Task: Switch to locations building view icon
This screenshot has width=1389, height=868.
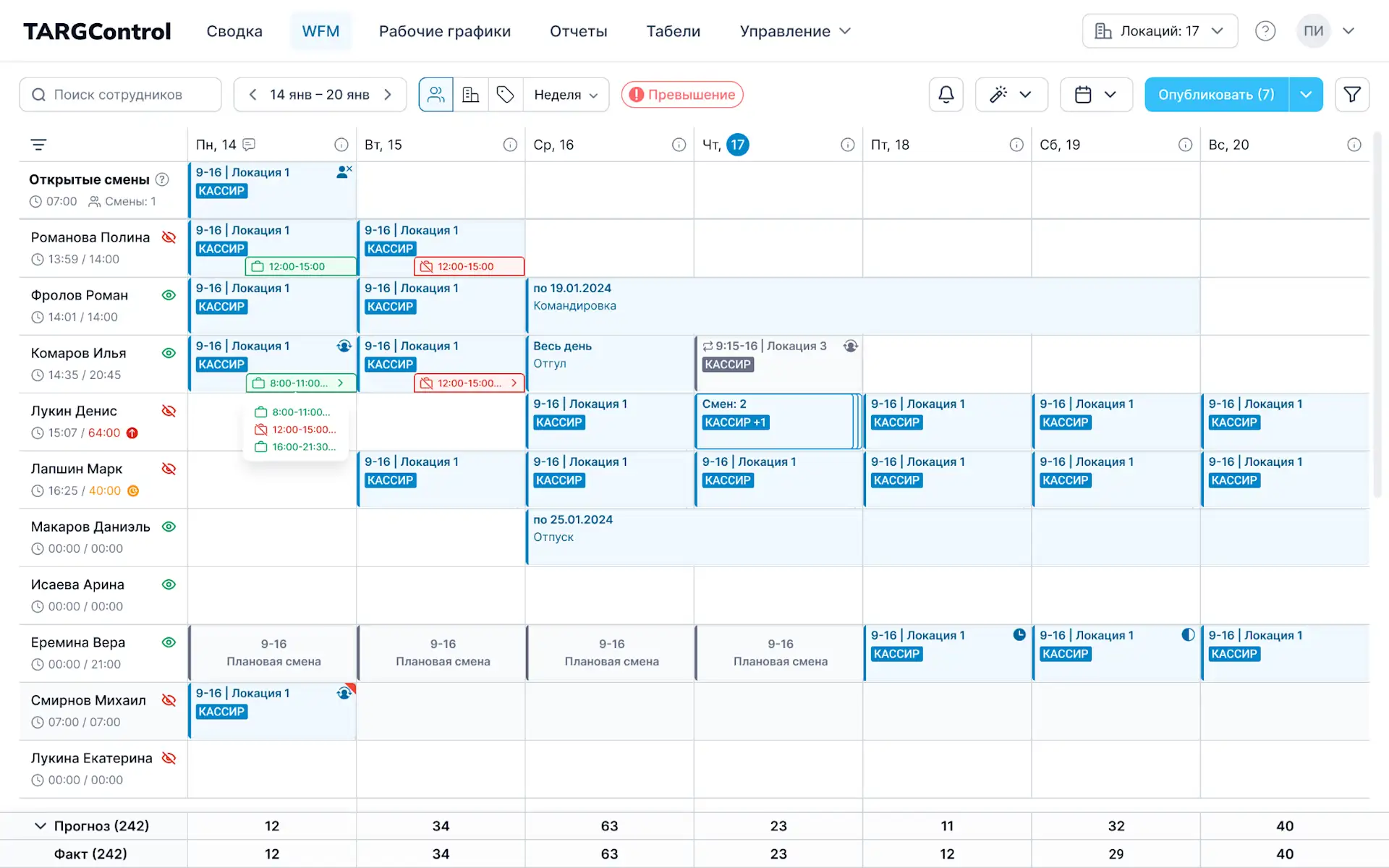Action: click(471, 95)
